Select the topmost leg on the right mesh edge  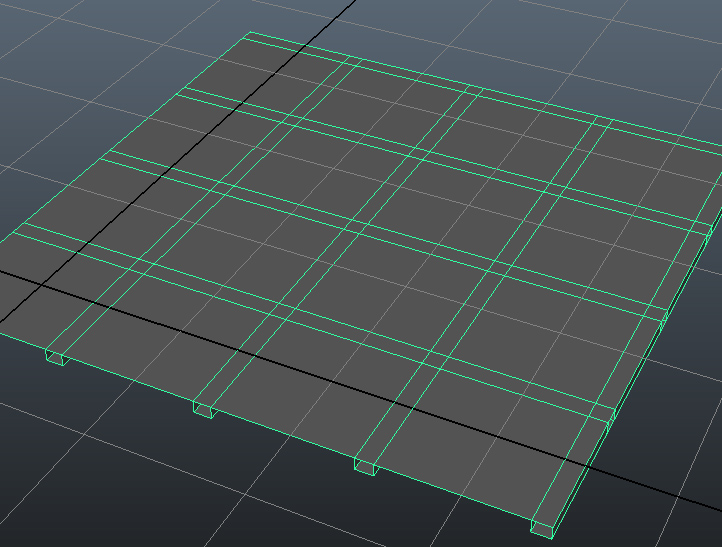pos(710,232)
